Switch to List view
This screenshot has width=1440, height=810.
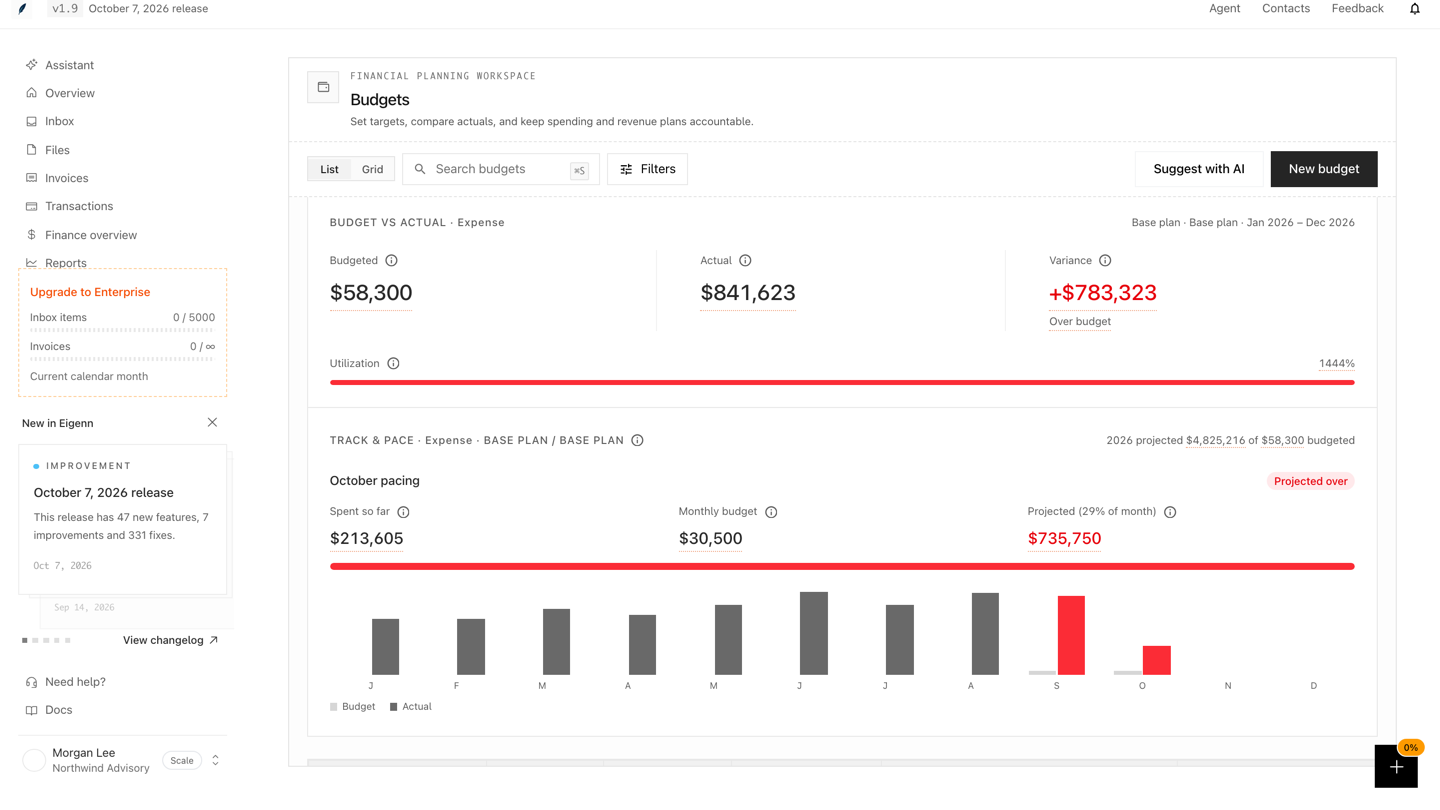[329, 169]
